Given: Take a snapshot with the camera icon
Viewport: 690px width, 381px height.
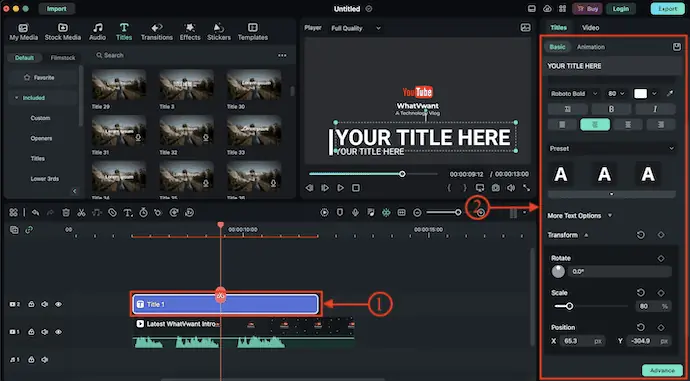Looking at the screenshot, I should click(x=495, y=188).
